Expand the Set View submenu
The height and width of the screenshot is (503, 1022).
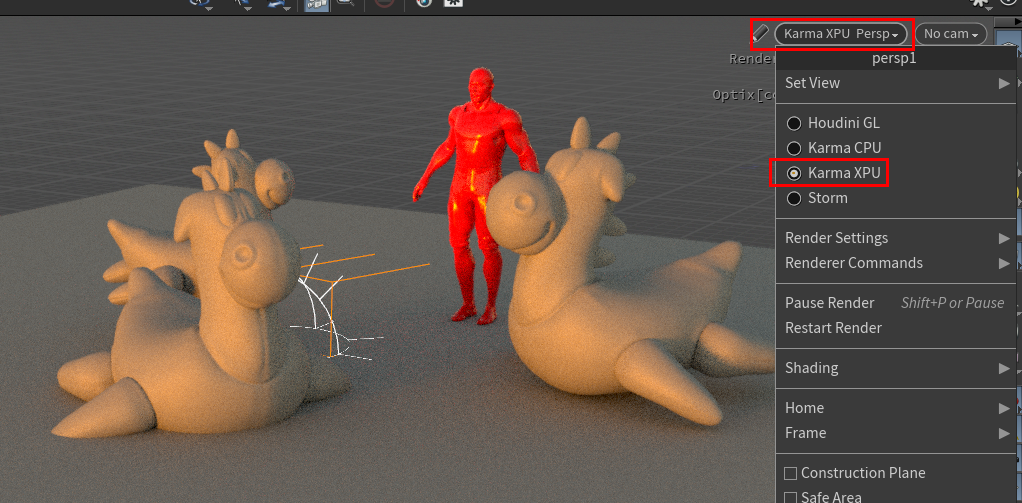click(x=897, y=83)
